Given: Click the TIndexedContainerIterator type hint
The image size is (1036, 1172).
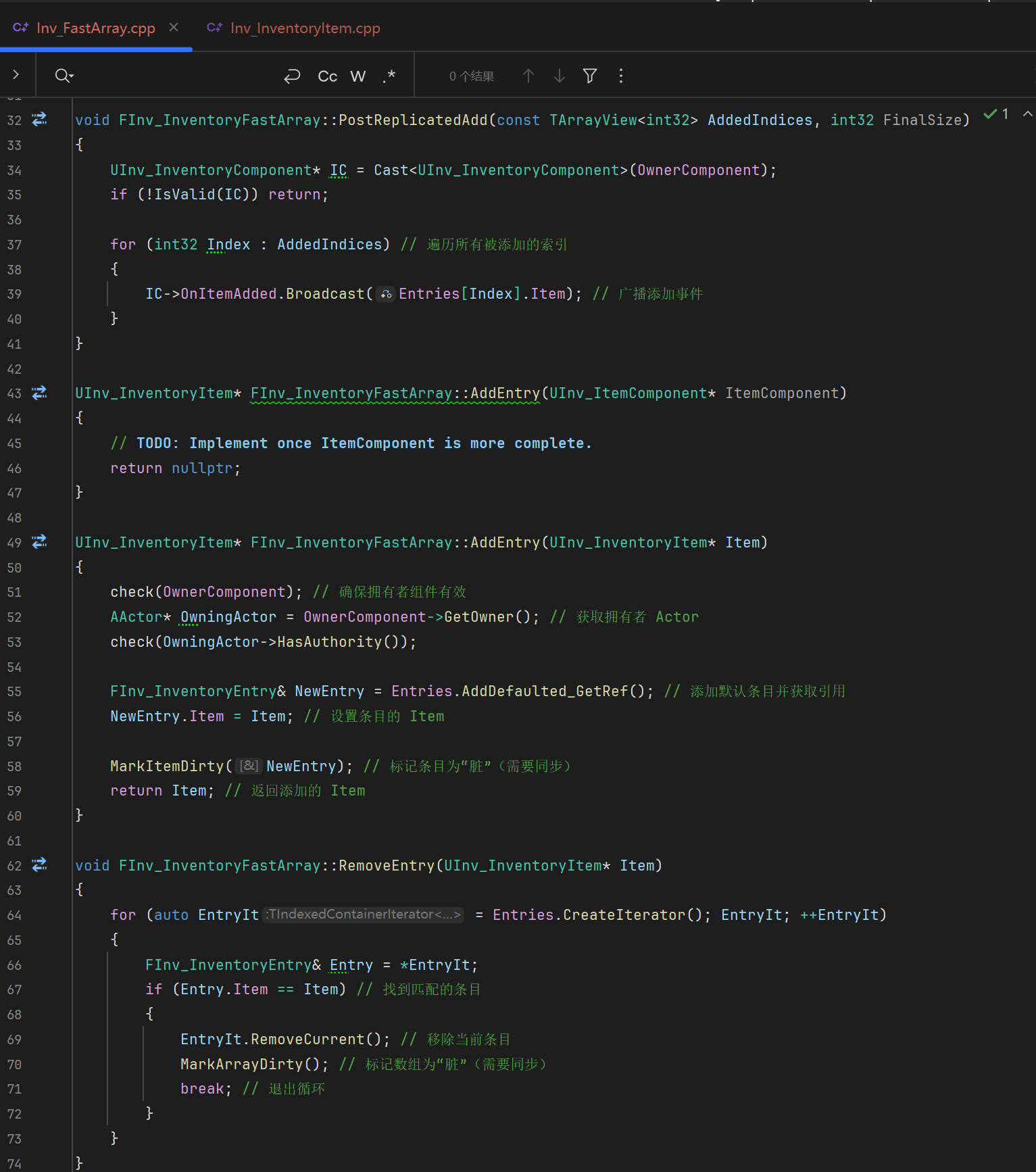Looking at the screenshot, I should [364, 914].
